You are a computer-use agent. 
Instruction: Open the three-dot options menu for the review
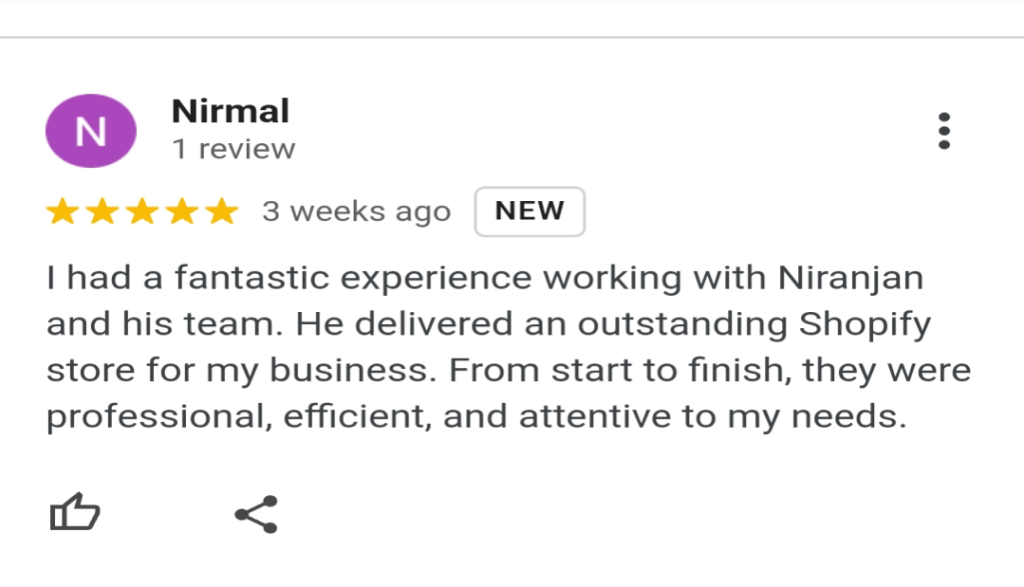[x=944, y=131]
